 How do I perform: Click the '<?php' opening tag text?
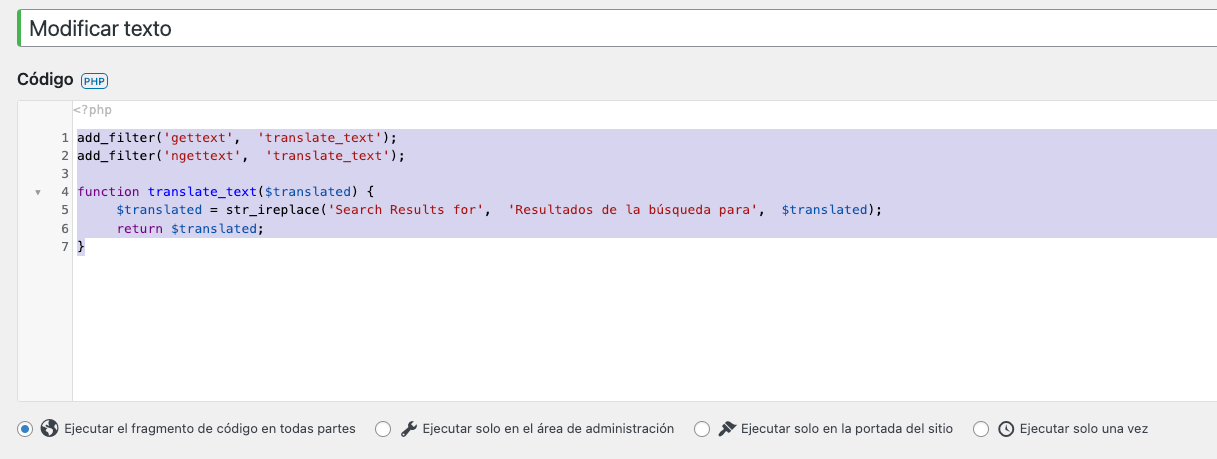pyautogui.click(x=92, y=110)
